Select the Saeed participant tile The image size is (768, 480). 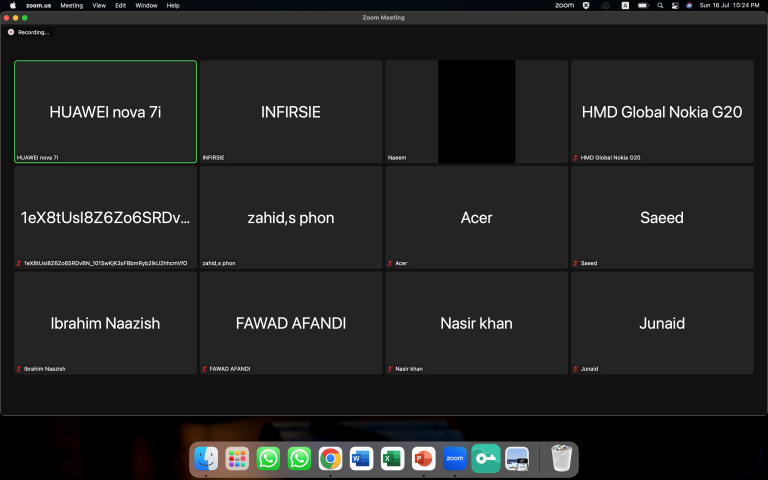coord(662,217)
